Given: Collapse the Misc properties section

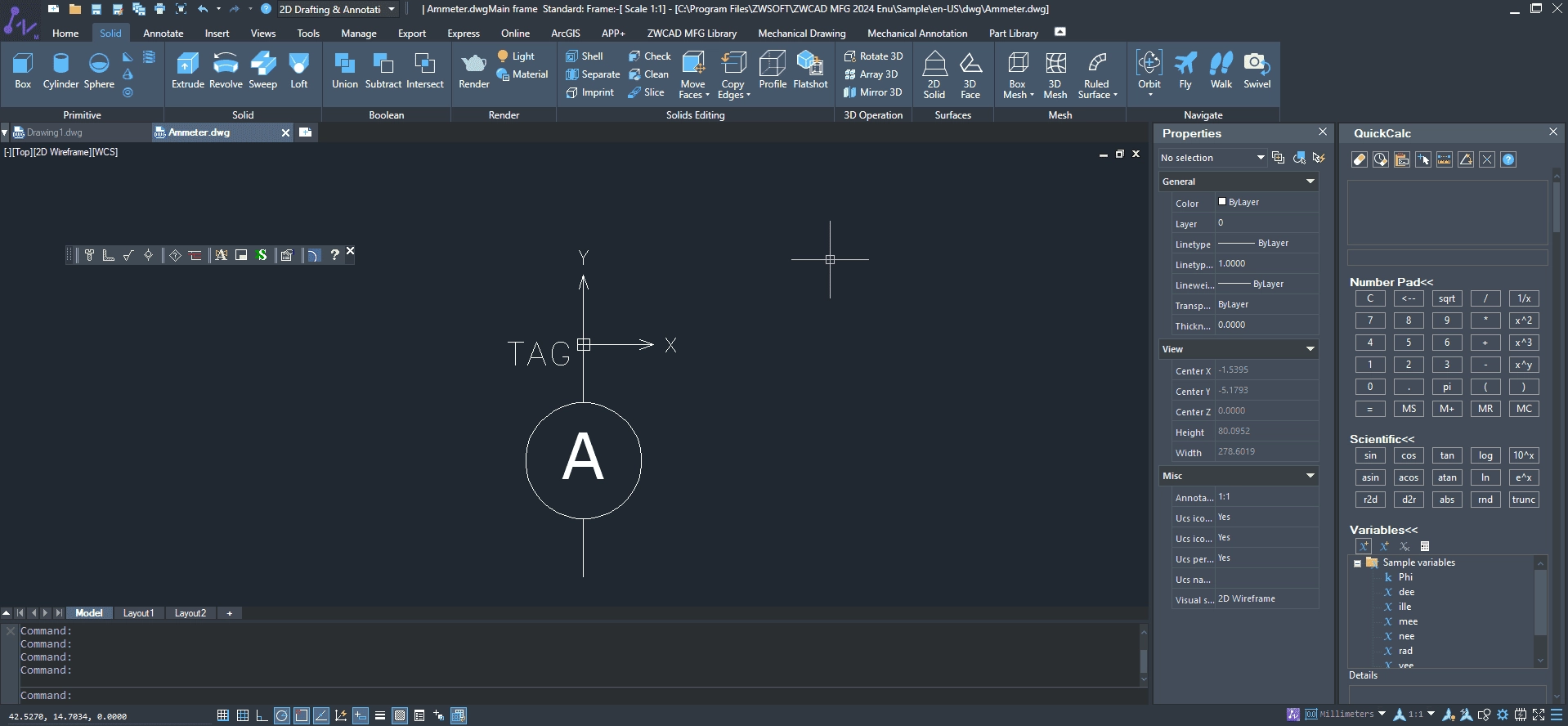Looking at the screenshot, I should point(1310,476).
